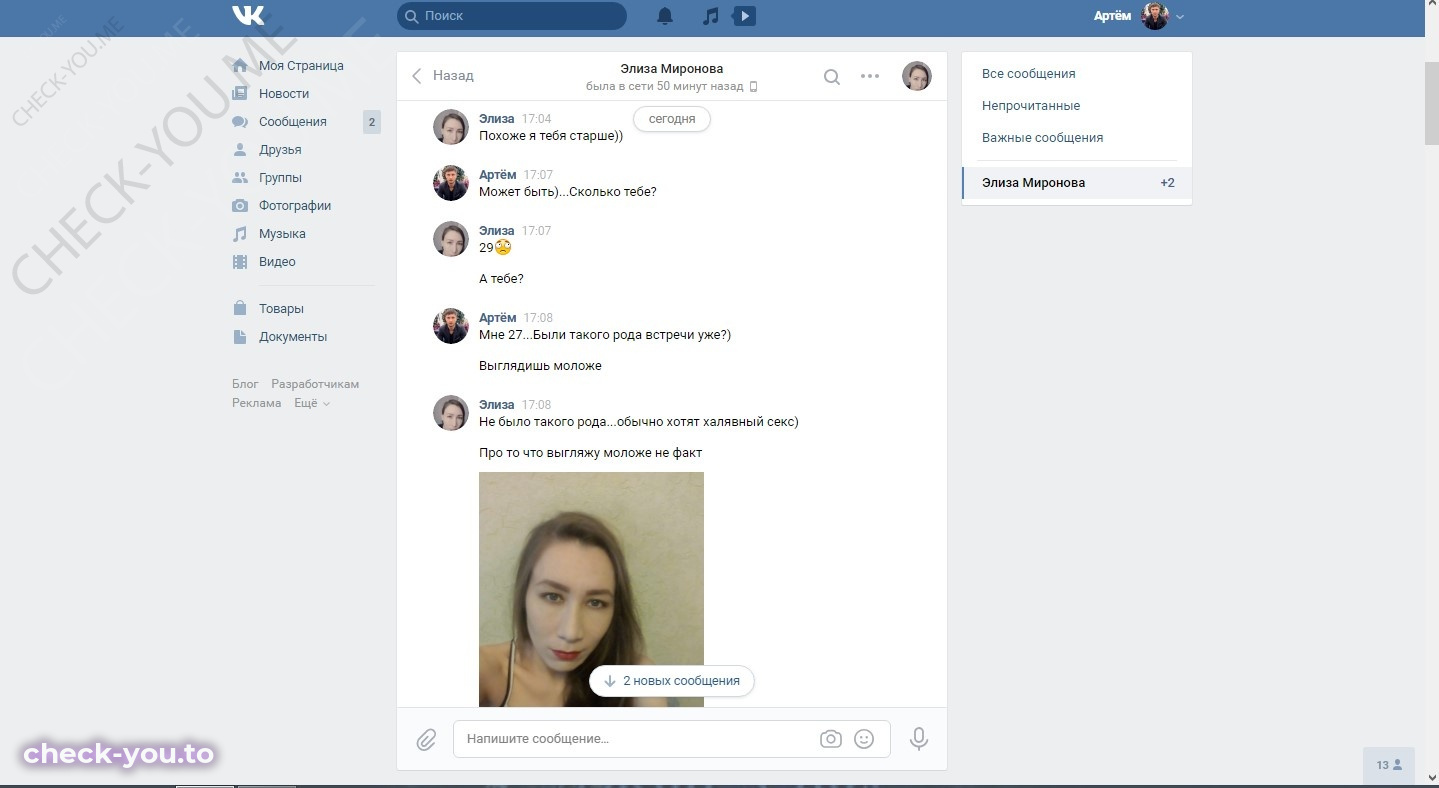Click the camera icon beside Фотографии
The height and width of the screenshot is (788, 1439).
point(240,206)
